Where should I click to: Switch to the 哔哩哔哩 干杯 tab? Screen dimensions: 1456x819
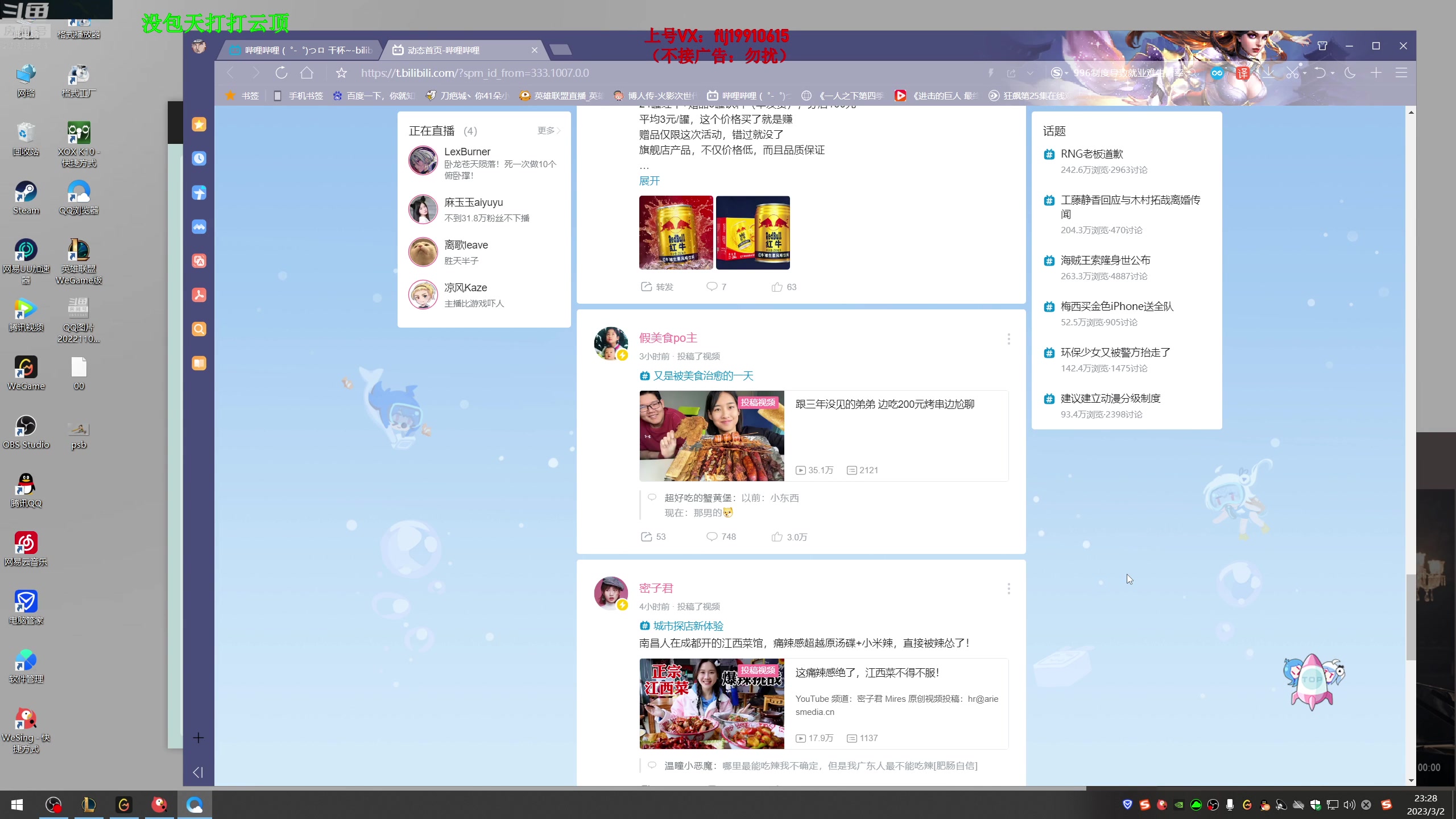[300, 50]
